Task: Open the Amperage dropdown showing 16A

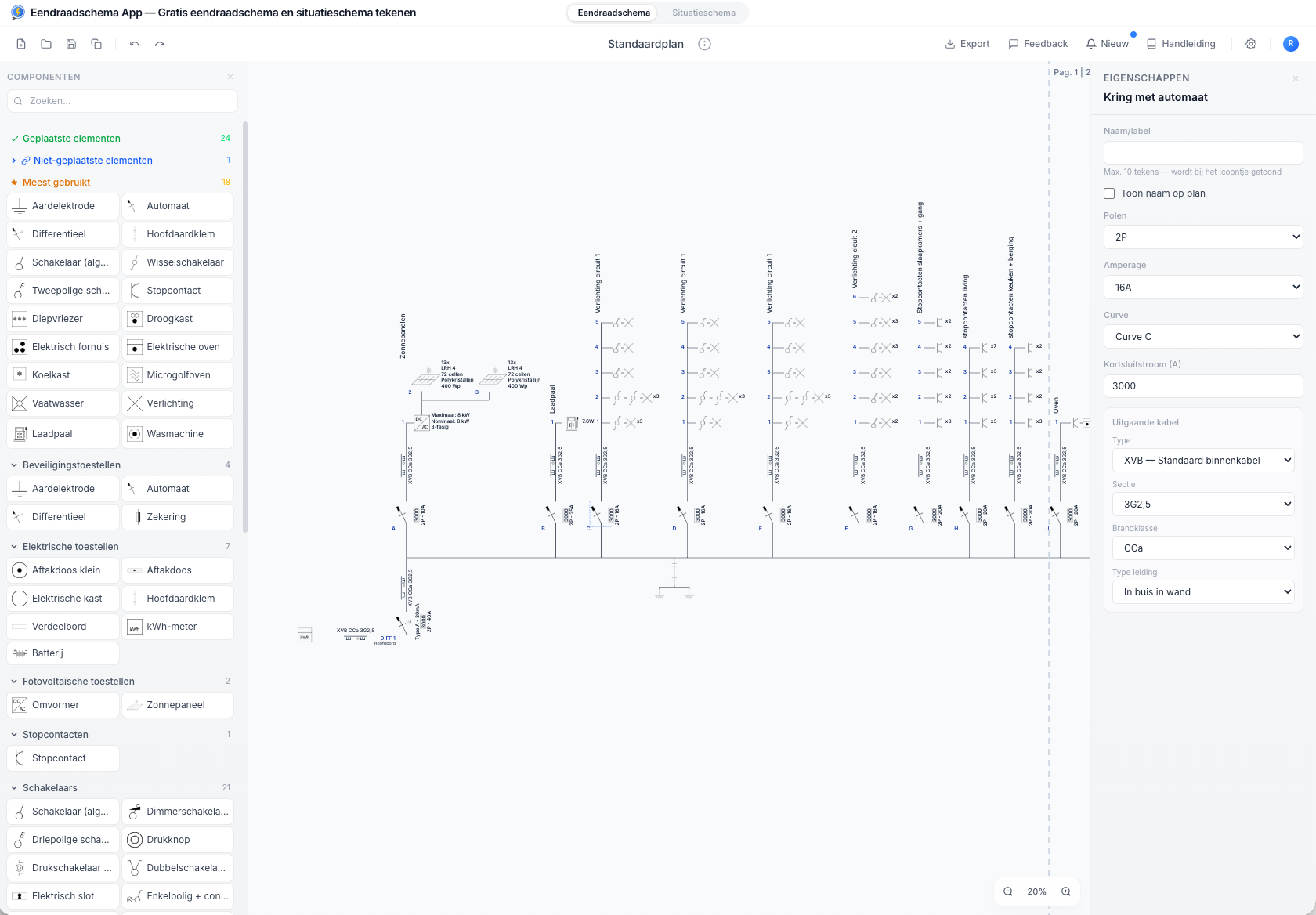Action: click(x=1203, y=288)
